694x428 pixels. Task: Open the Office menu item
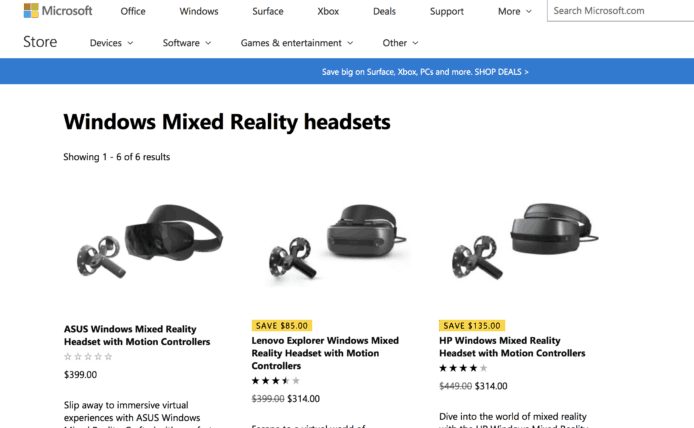click(x=133, y=12)
